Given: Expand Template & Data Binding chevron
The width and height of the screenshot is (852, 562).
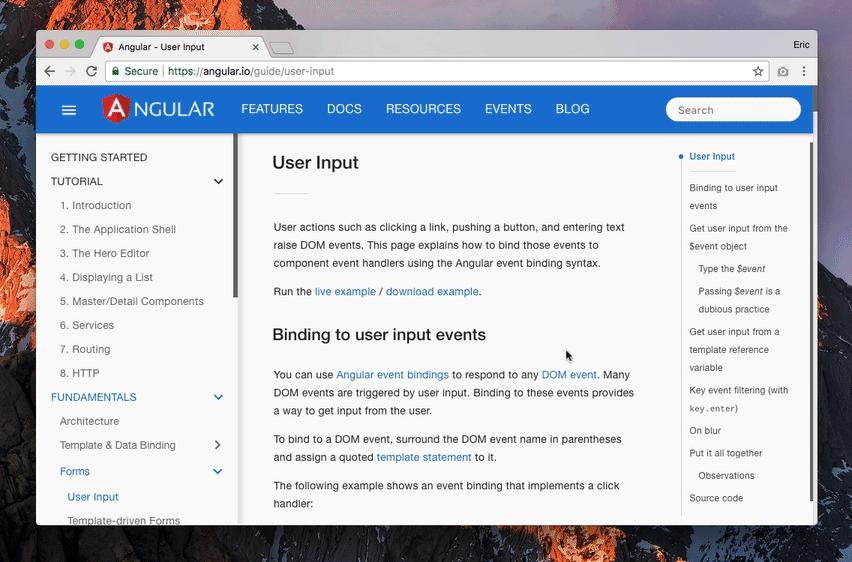Looking at the screenshot, I should [218, 445].
